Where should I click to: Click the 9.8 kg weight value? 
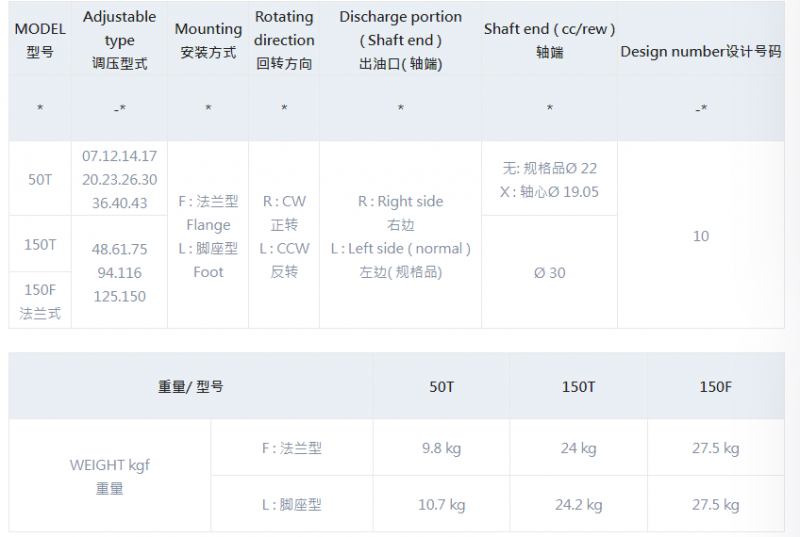441,448
